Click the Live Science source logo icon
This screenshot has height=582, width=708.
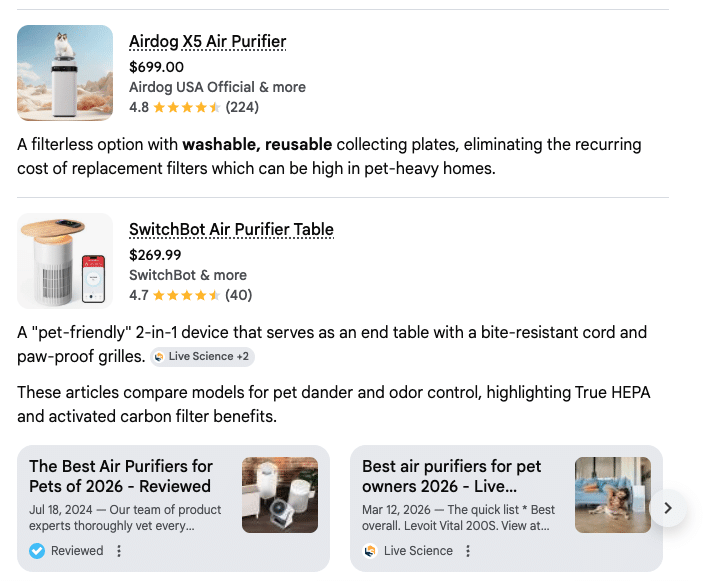pos(370,551)
